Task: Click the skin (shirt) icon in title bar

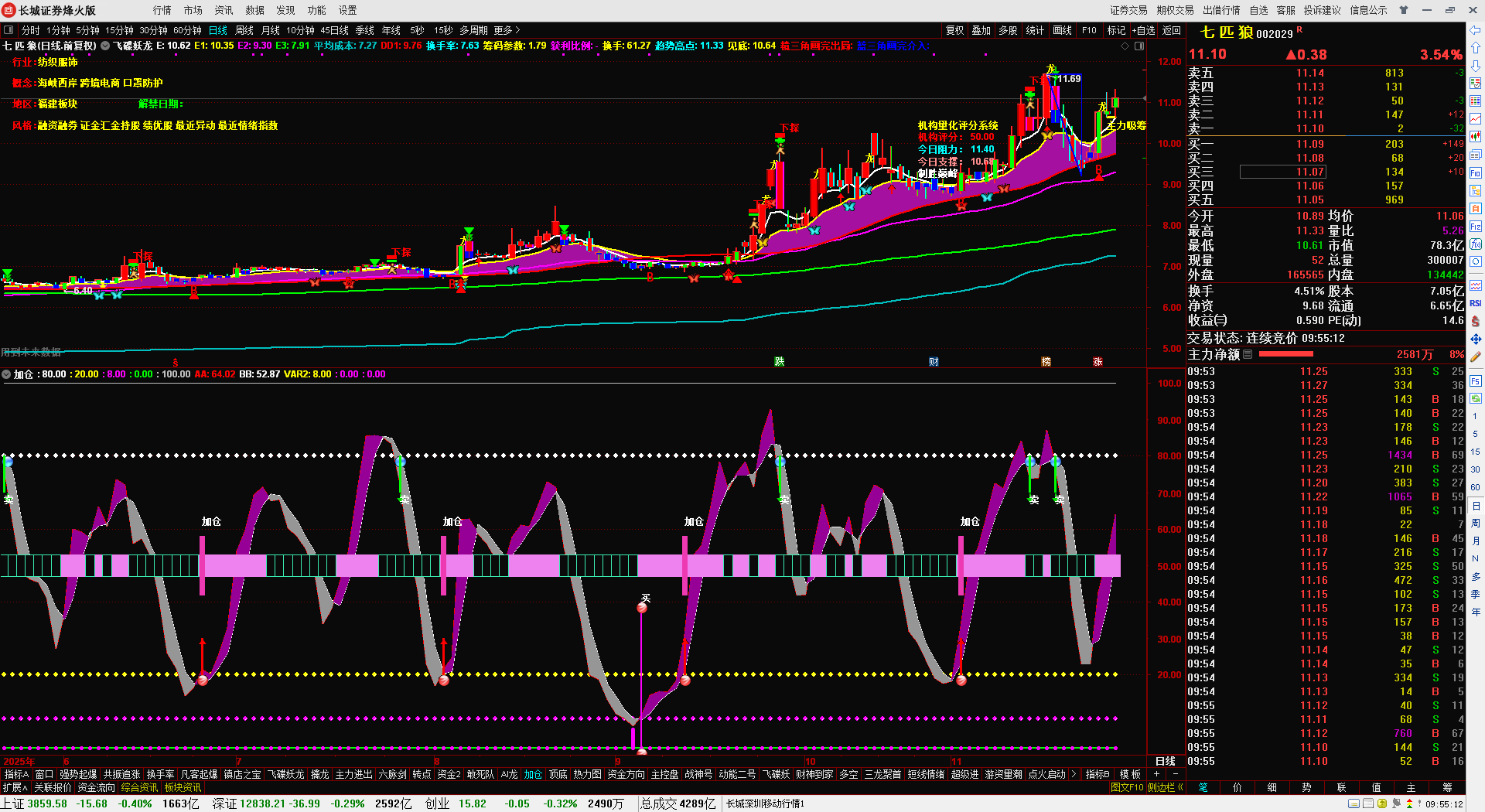Action: 1404,10
